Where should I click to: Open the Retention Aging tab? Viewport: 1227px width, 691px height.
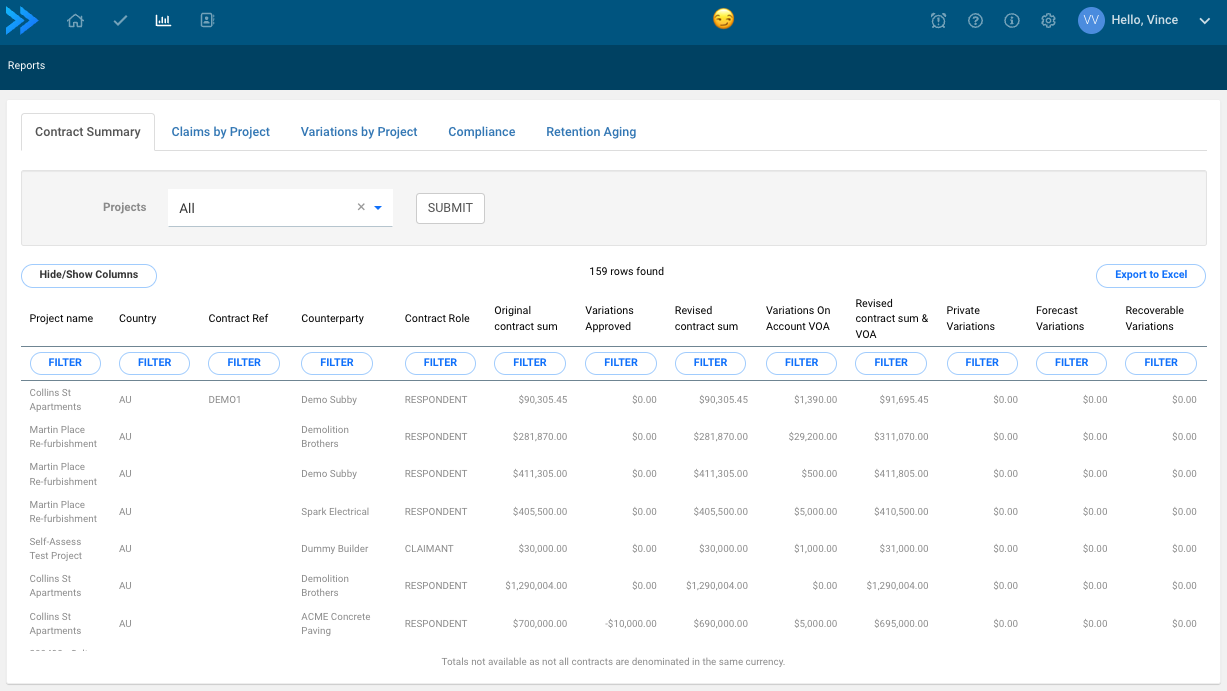(x=591, y=131)
